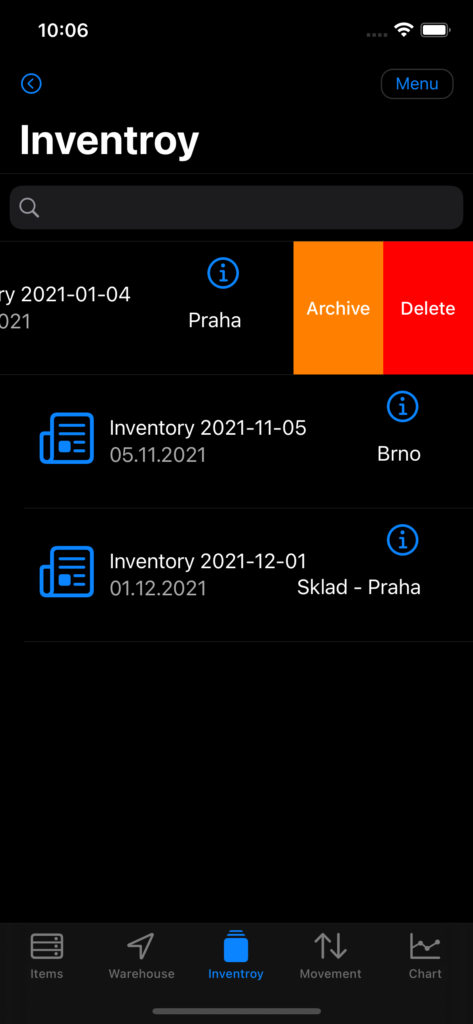Go to the Movement tab
Image resolution: width=473 pixels, height=1024 pixels.
tap(331, 956)
